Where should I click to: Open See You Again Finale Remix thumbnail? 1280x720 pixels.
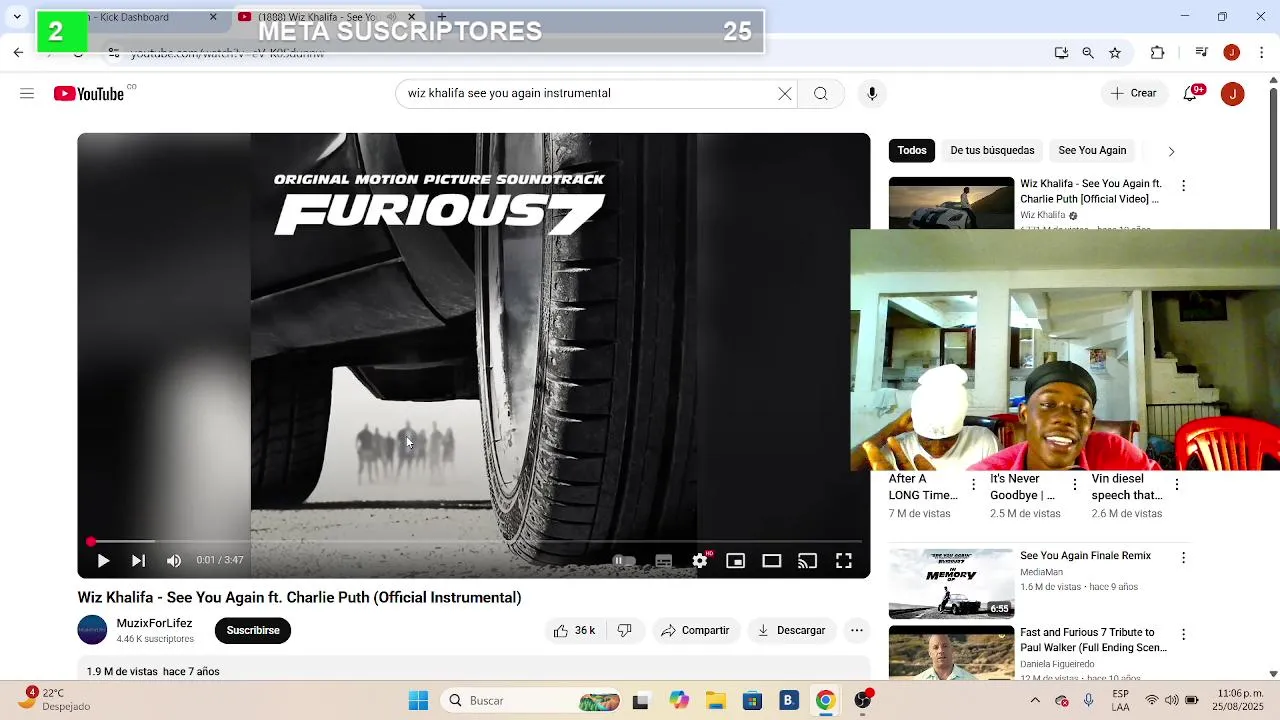point(952,584)
